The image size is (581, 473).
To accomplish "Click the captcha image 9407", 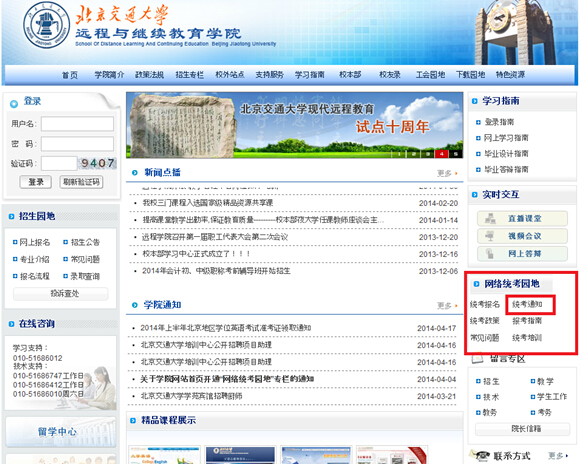I will [x=97, y=163].
